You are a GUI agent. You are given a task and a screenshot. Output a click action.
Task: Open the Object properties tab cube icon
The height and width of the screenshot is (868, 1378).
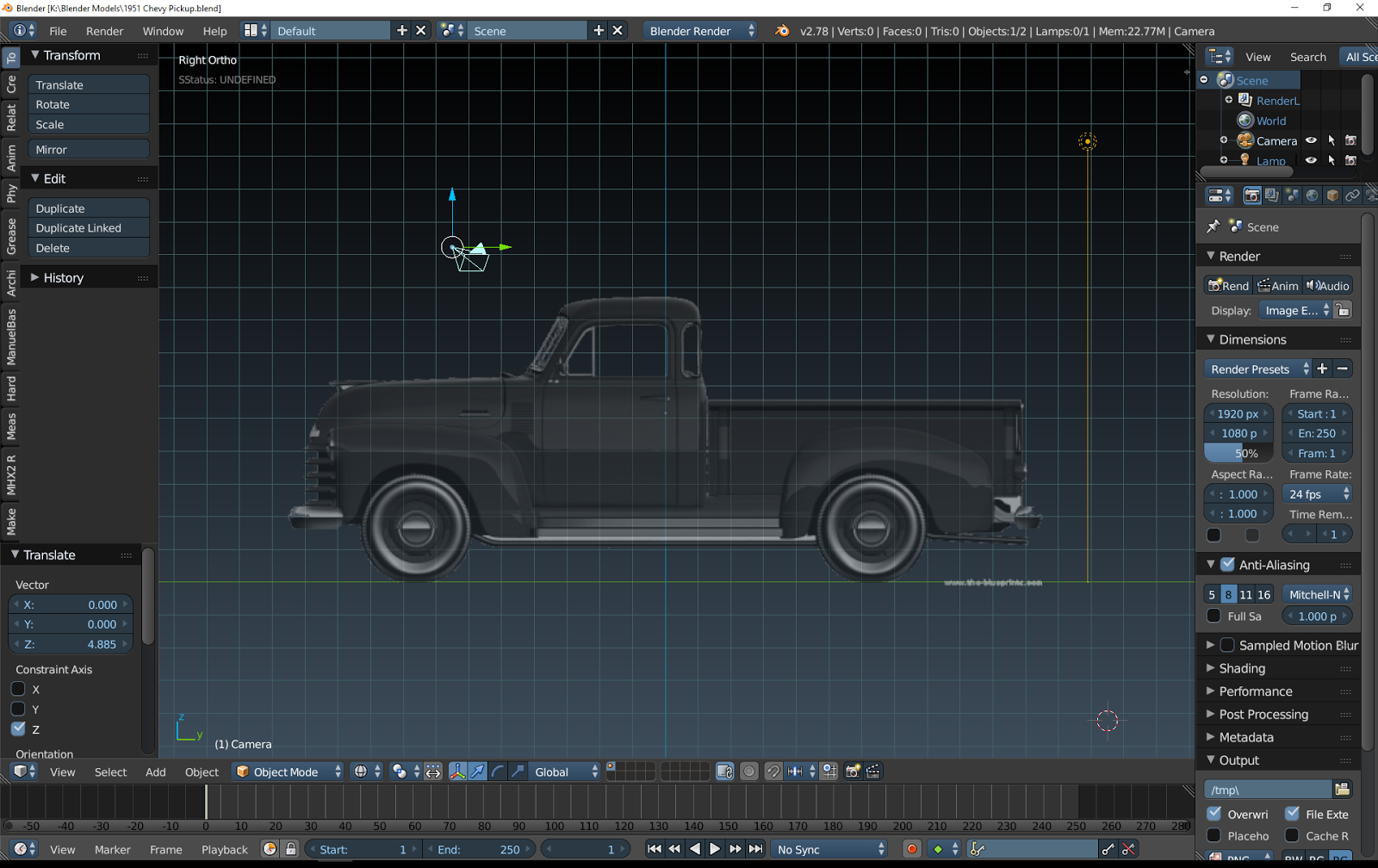[x=1331, y=195]
